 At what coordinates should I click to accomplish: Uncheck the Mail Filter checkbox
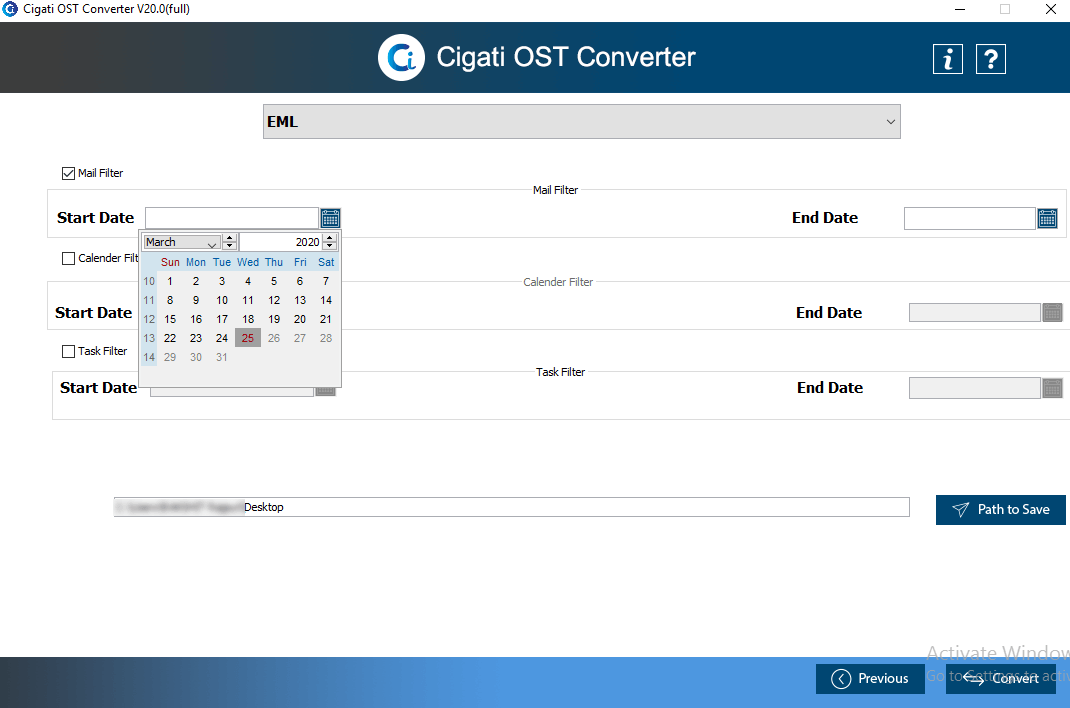click(68, 173)
